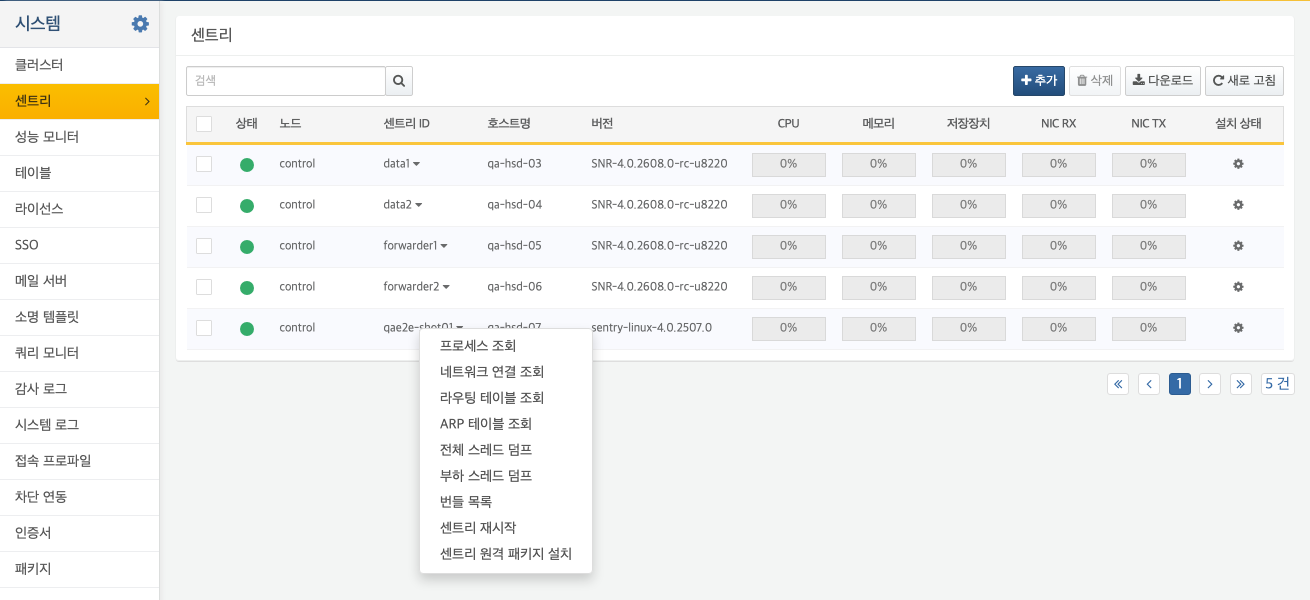Image resolution: width=1310 pixels, height=600 pixels.
Task: Open 클러스터 in the sidebar
Action: coord(79,65)
